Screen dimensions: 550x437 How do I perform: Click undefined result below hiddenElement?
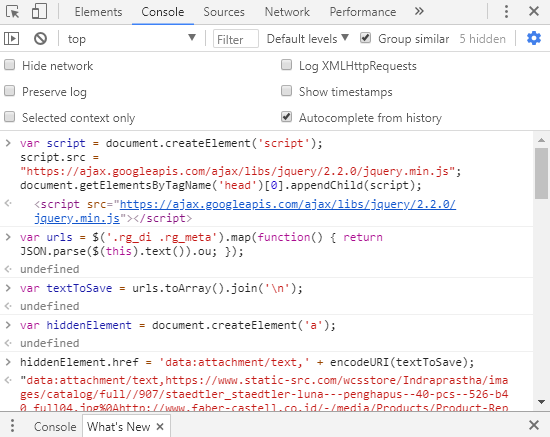click(x=49, y=343)
